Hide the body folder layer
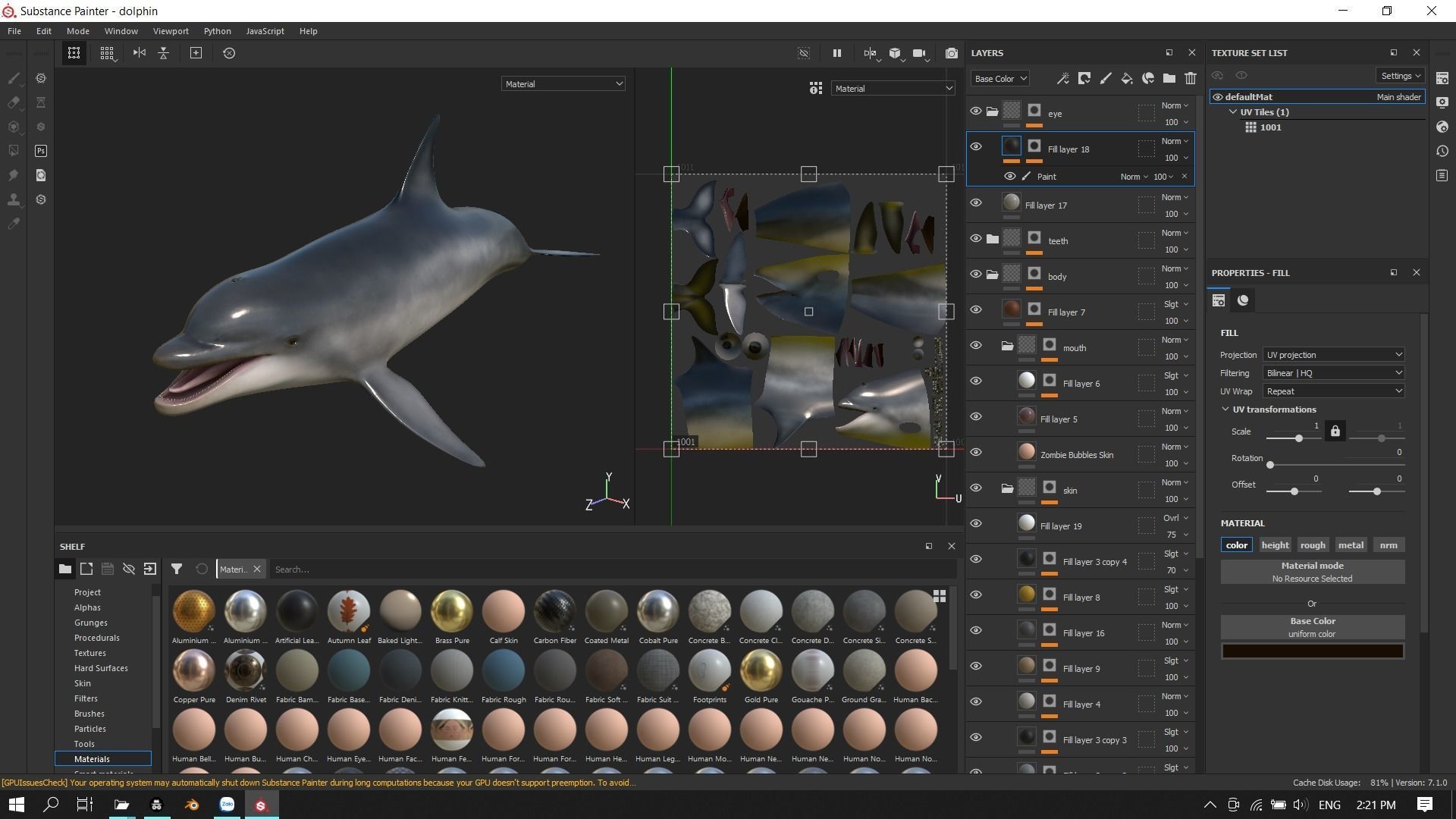This screenshot has height=819, width=1456. point(976,274)
